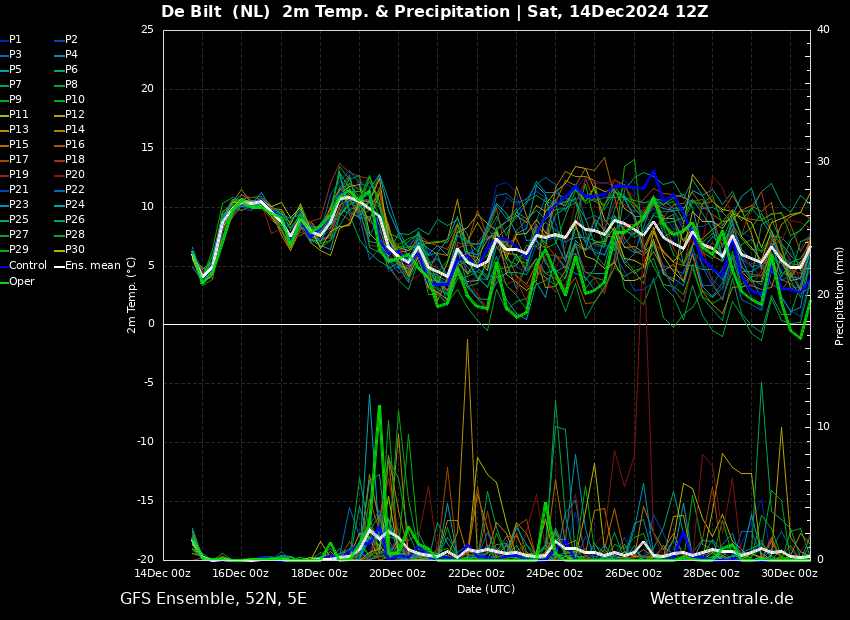Select the Oper legend entry

pyautogui.click(x=21, y=282)
